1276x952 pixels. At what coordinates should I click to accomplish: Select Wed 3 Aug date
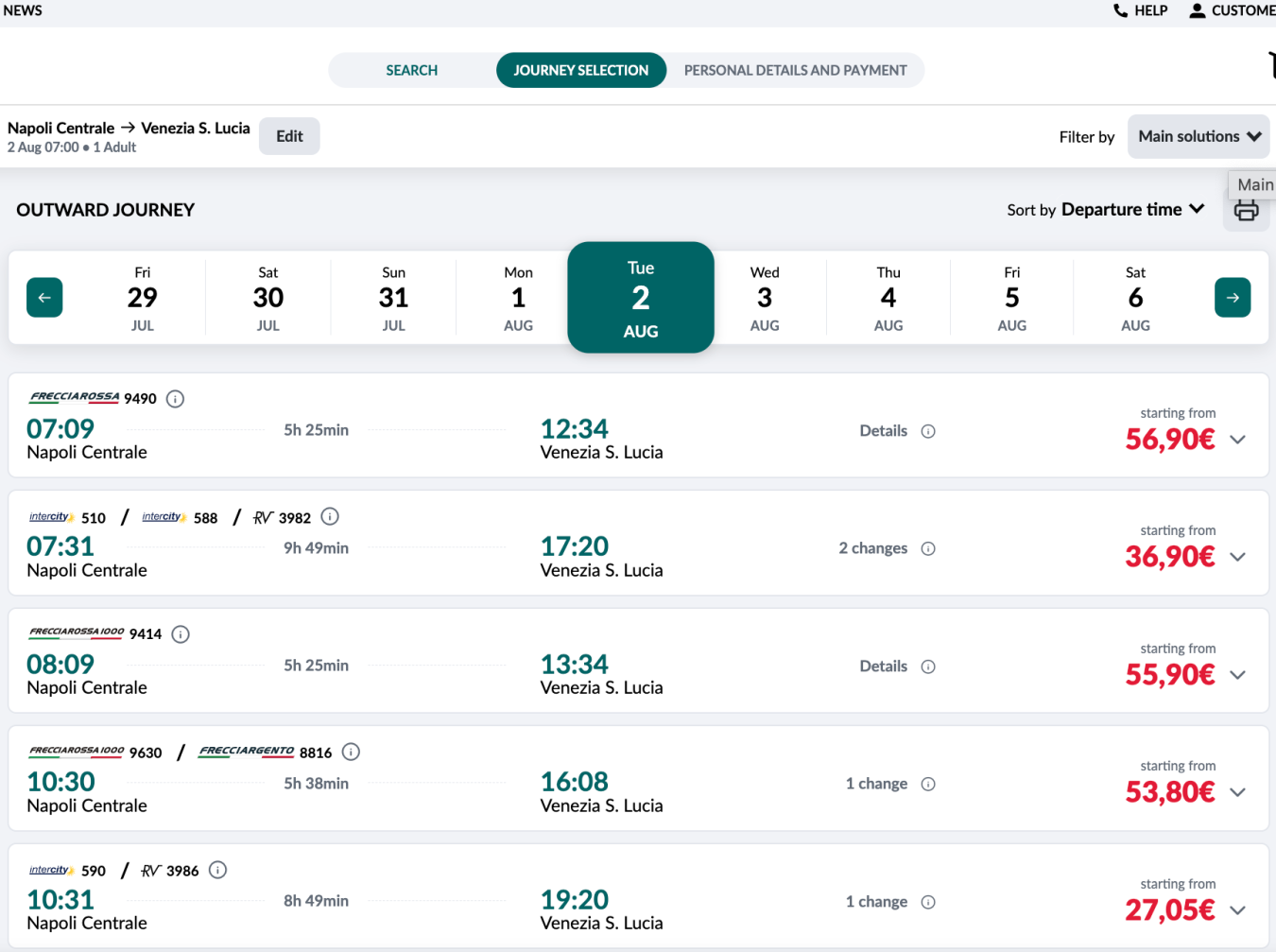click(765, 298)
